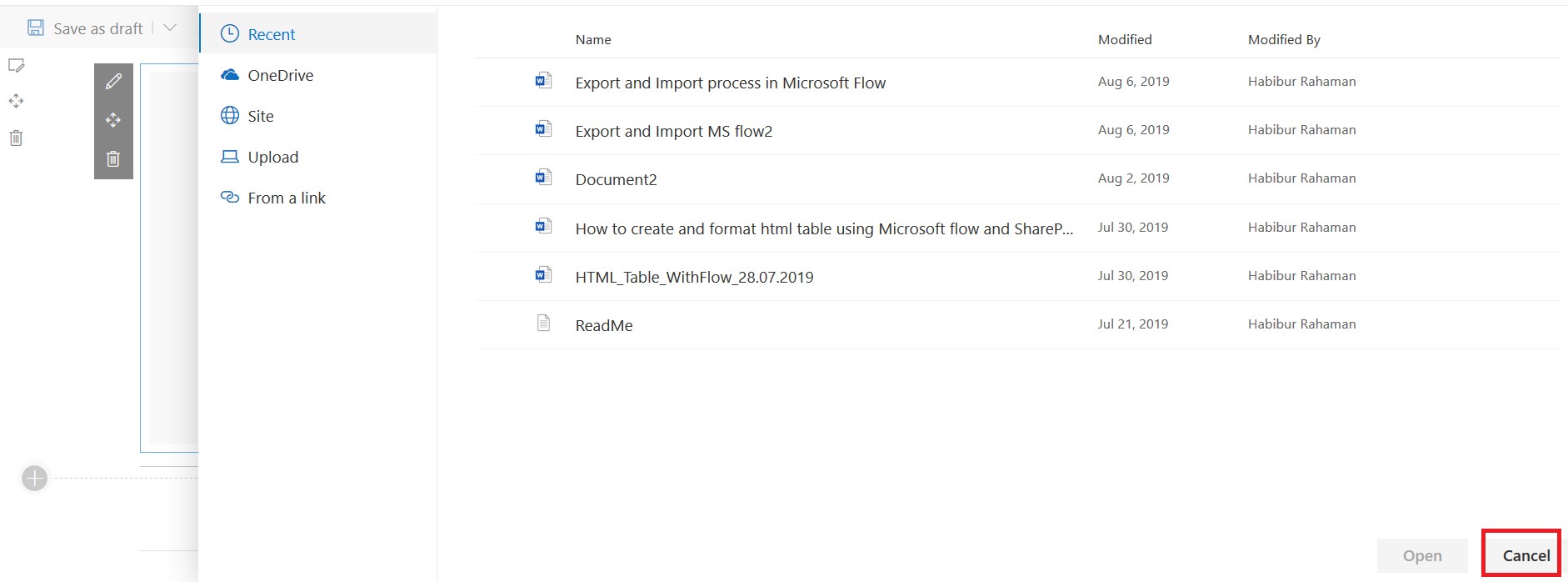Expand the Save as draft dropdown arrow
The image size is (1568, 582).
click(170, 28)
